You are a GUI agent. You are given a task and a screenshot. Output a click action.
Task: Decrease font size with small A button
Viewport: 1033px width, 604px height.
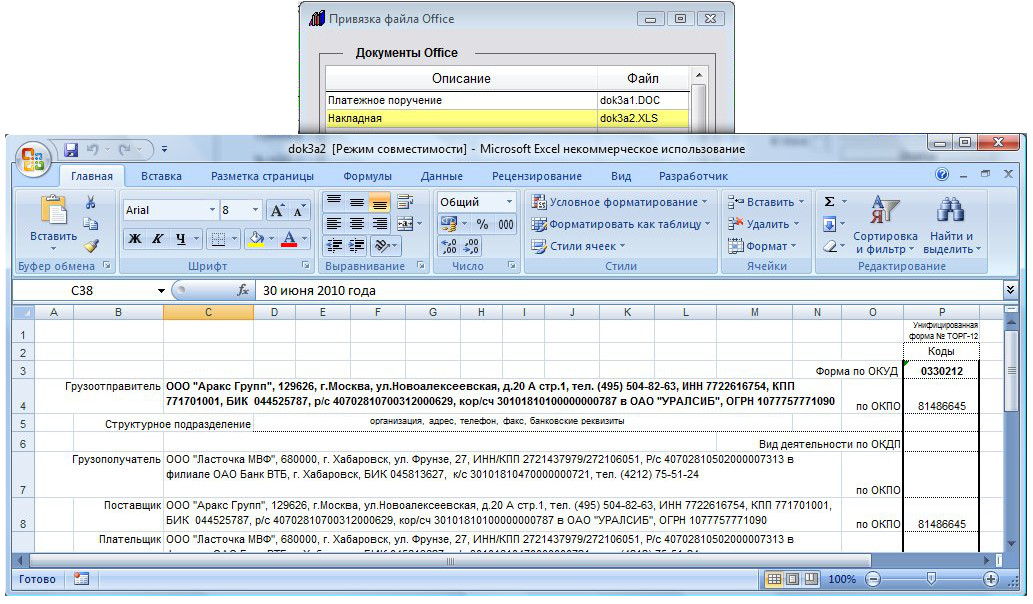298,210
